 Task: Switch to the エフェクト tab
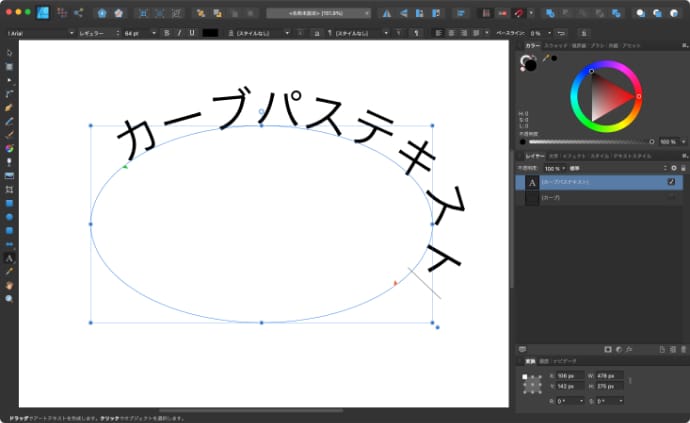(573, 156)
